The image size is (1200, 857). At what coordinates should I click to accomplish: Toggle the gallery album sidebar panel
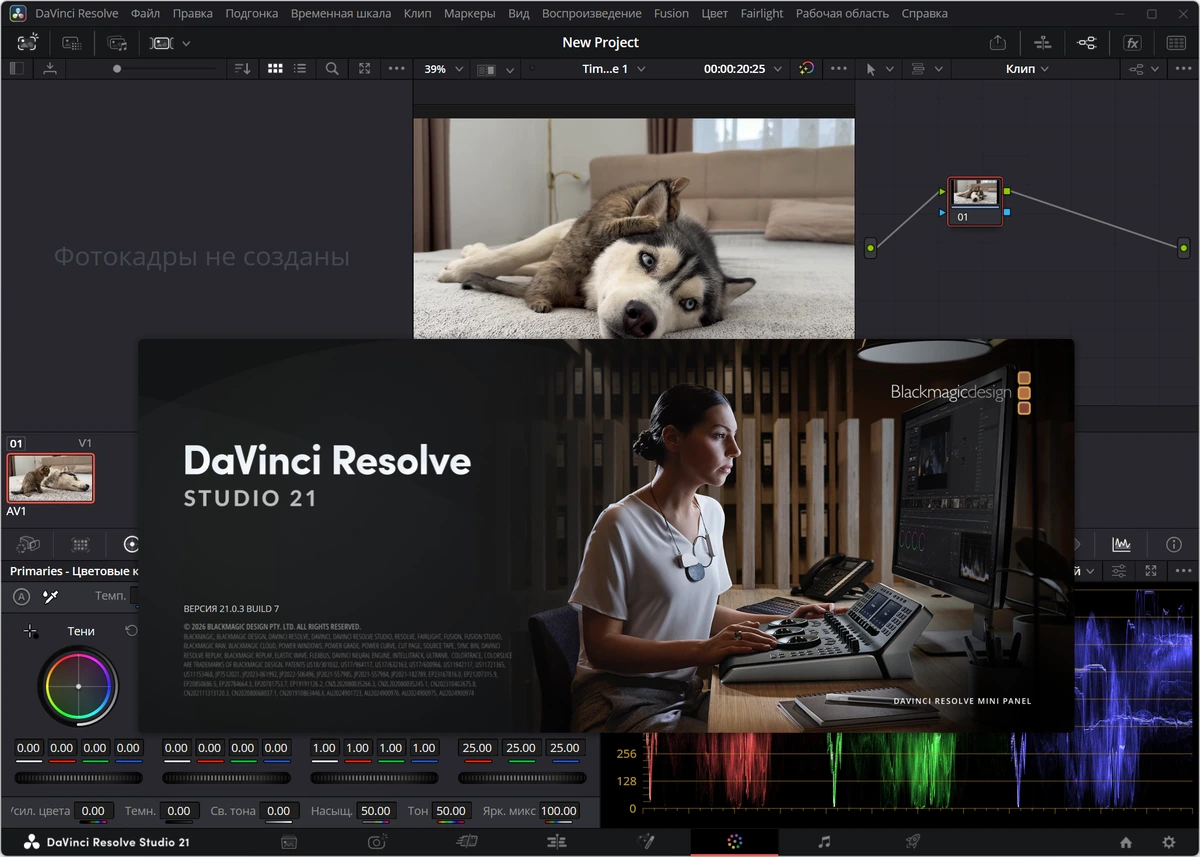coord(16,69)
